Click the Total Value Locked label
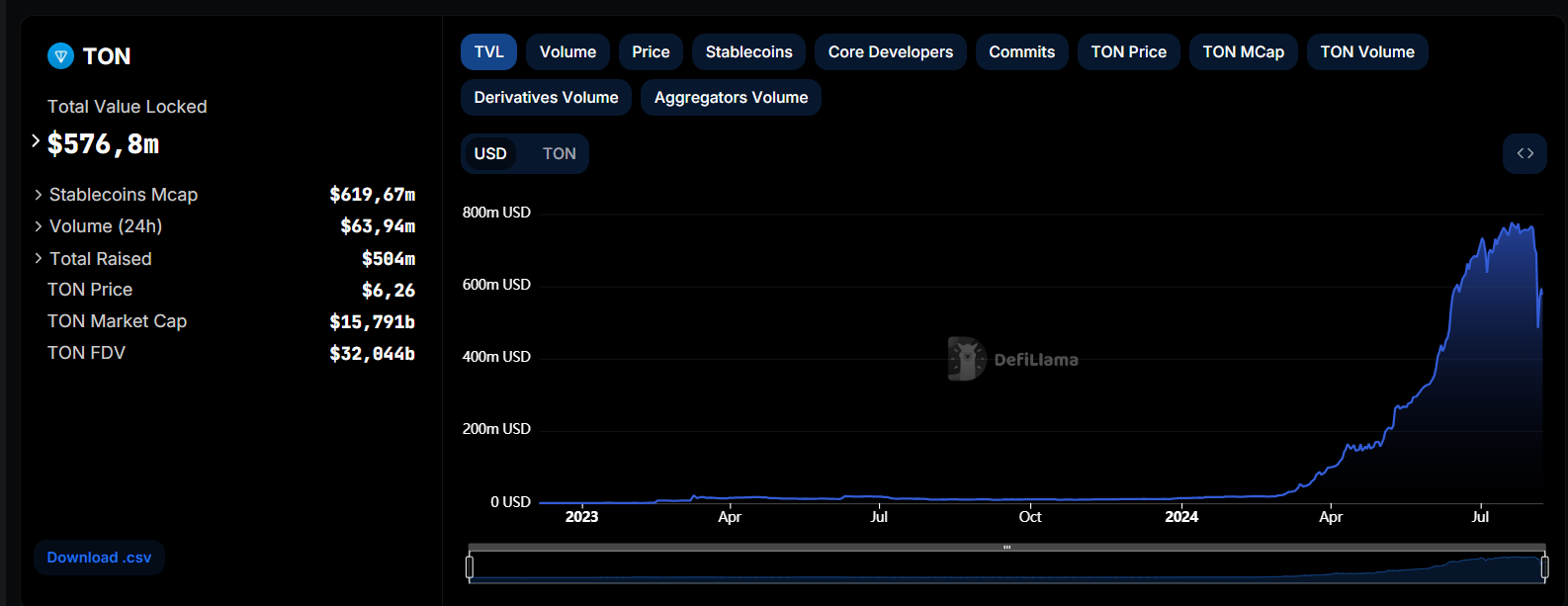Image resolution: width=1568 pixels, height=606 pixels. click(x=128, y=107)
